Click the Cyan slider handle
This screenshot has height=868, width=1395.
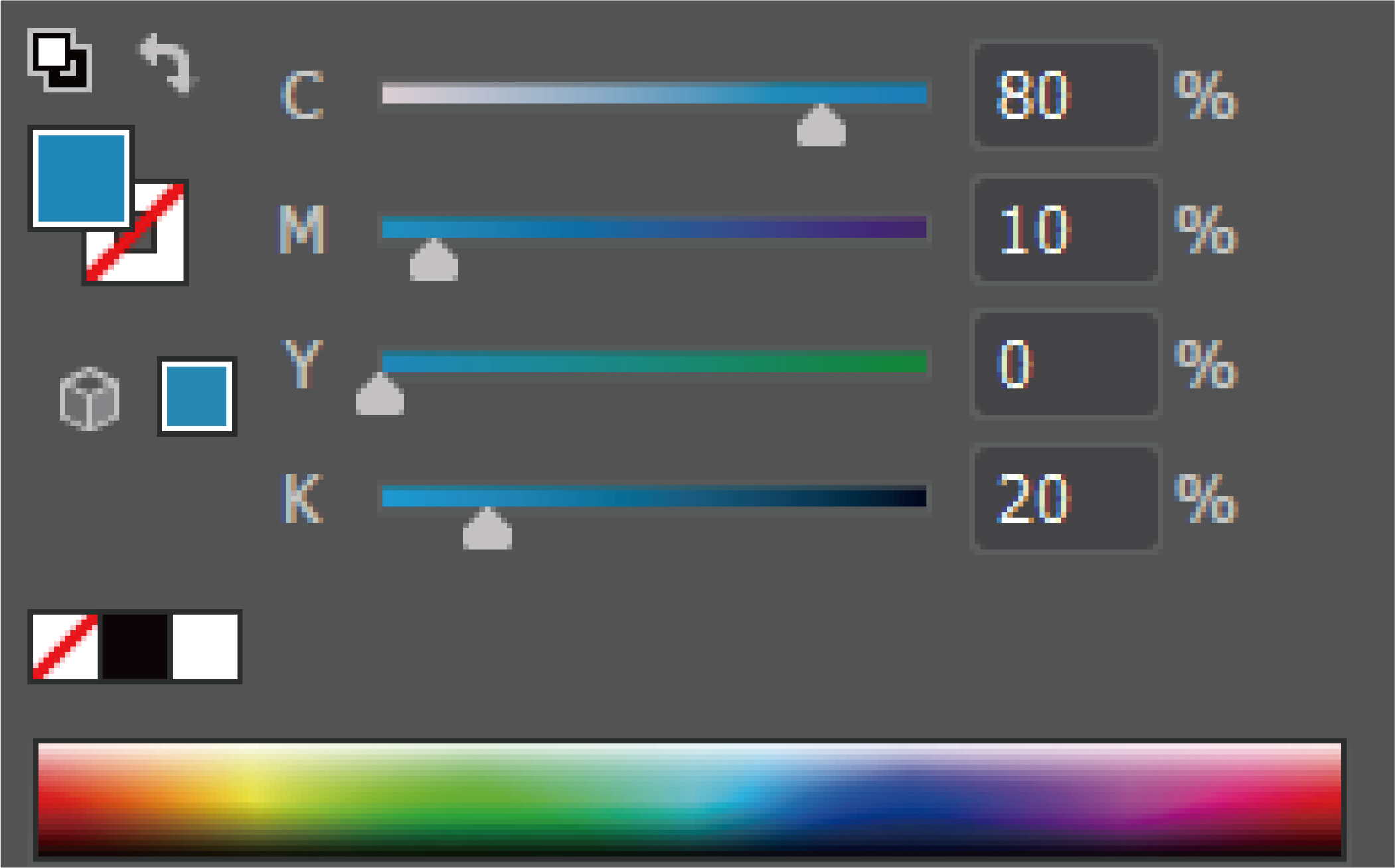[x=821, y=125]
